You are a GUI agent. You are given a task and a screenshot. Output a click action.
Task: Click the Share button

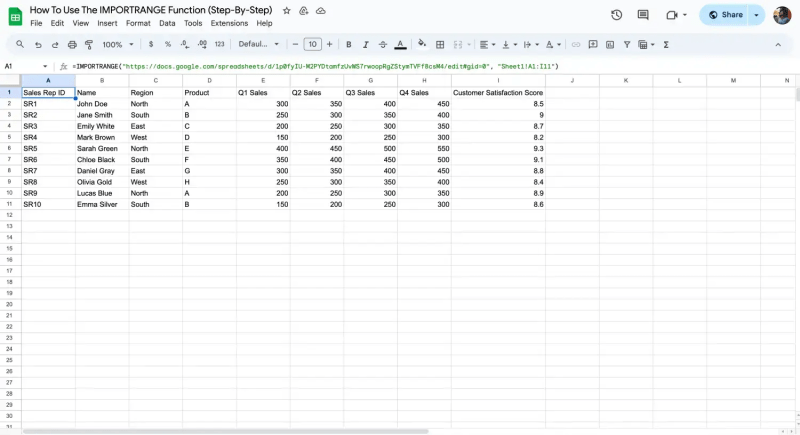click(725, 15)
